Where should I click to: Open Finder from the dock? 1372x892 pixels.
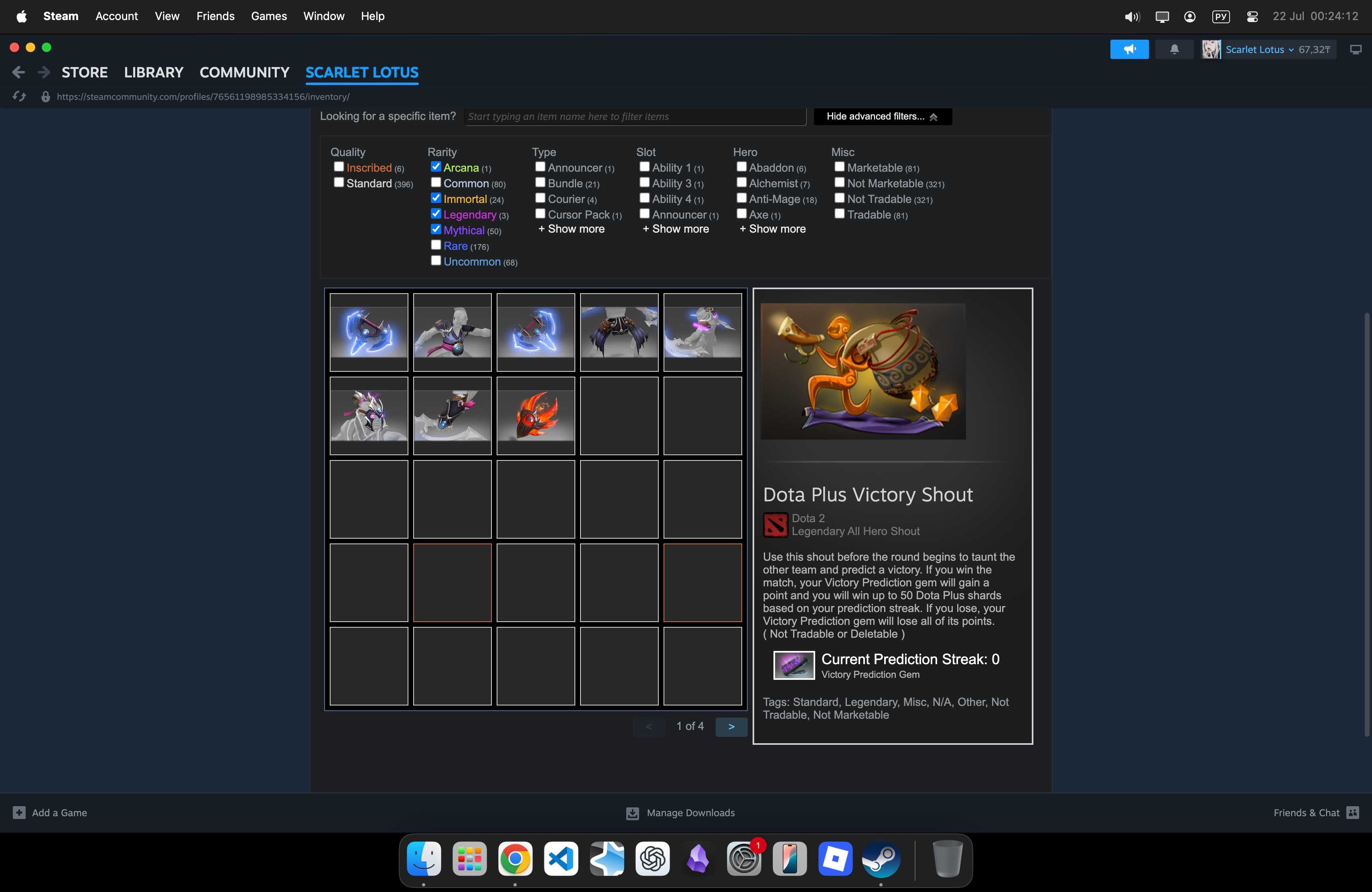tap(424, 859)
